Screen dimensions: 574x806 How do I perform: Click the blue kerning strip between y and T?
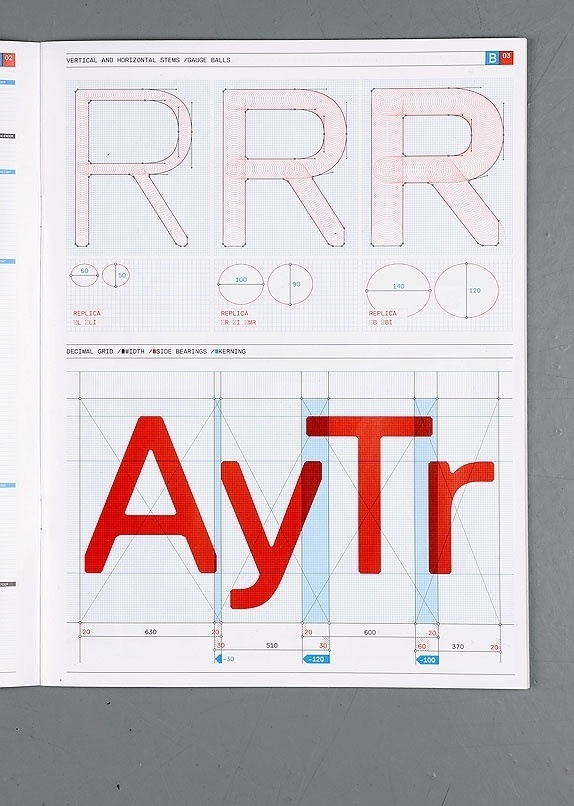(x=315, y=510)
